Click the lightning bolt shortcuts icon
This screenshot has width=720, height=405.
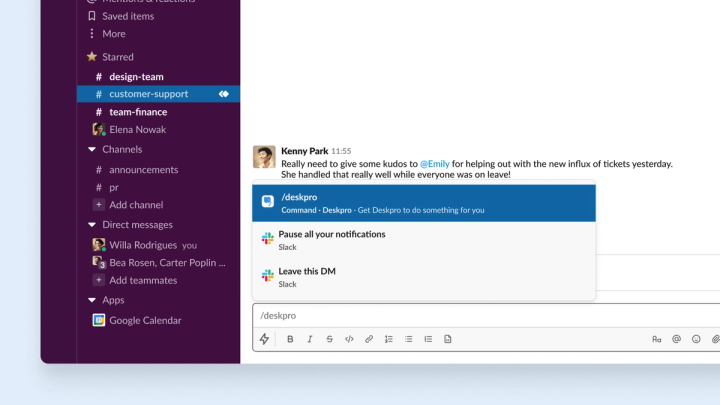[x=264, y=339]
